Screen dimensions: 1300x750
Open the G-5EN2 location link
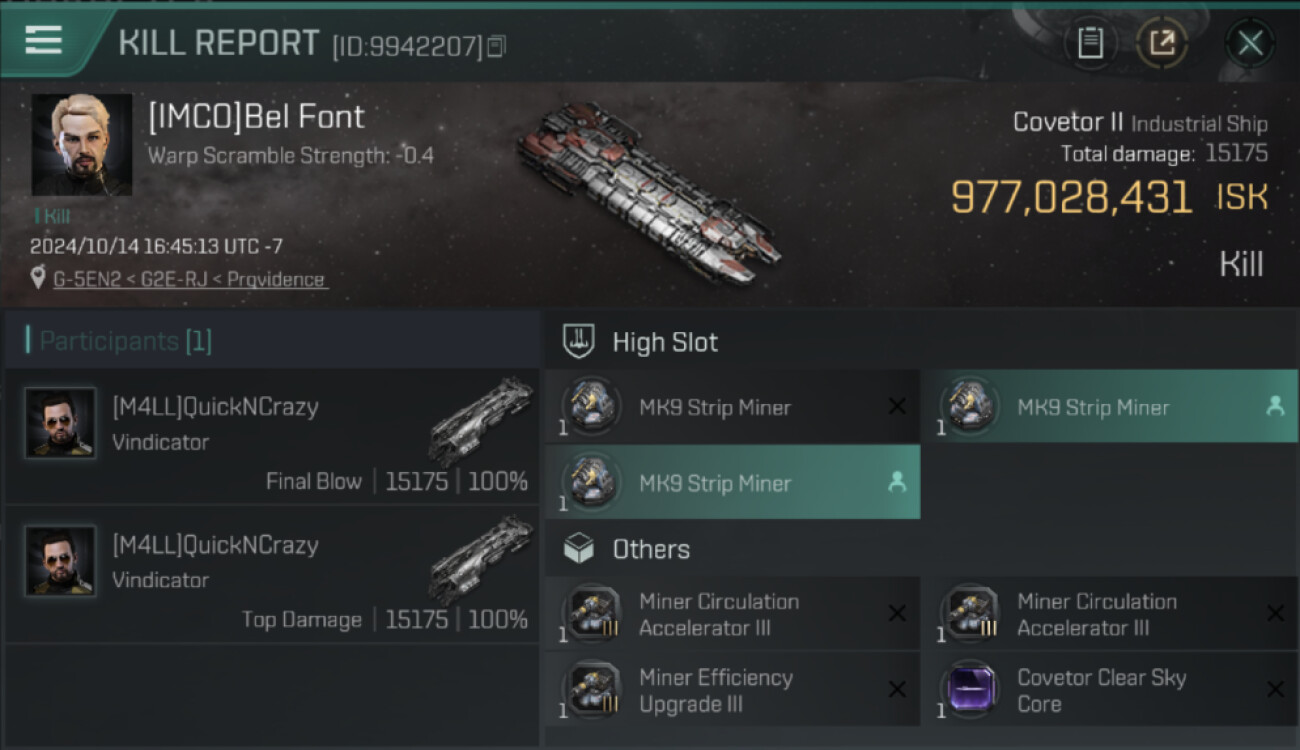190,279
